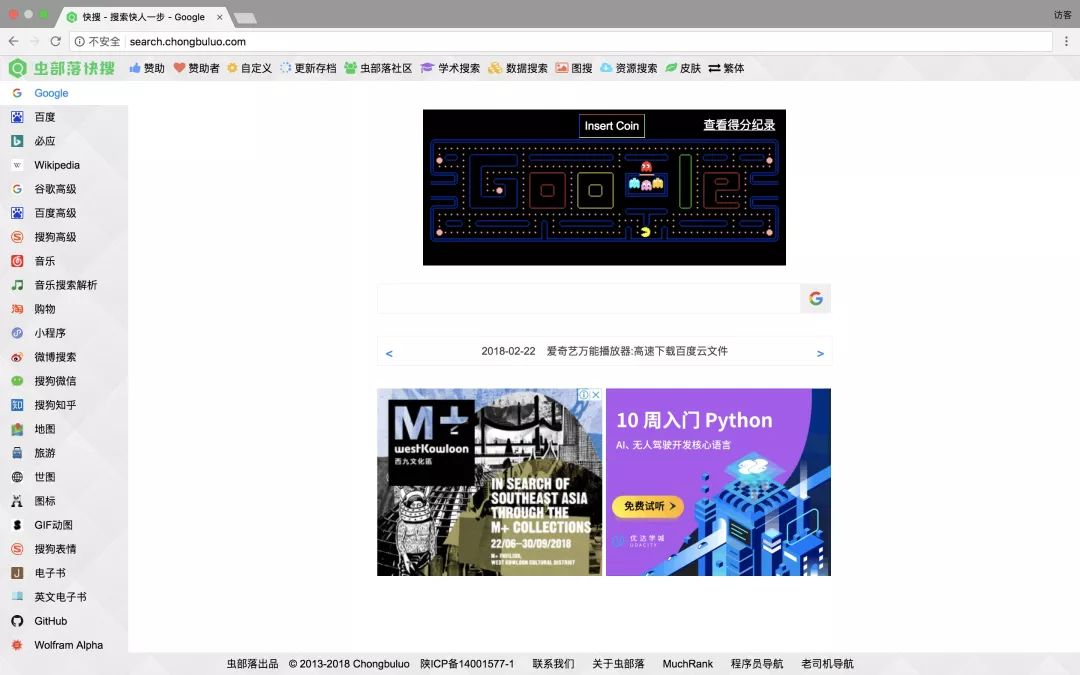Open 查看得分纪录 score record link
Image resolution: width=1080 pixels, height=675 pixels.
[739, 125]
